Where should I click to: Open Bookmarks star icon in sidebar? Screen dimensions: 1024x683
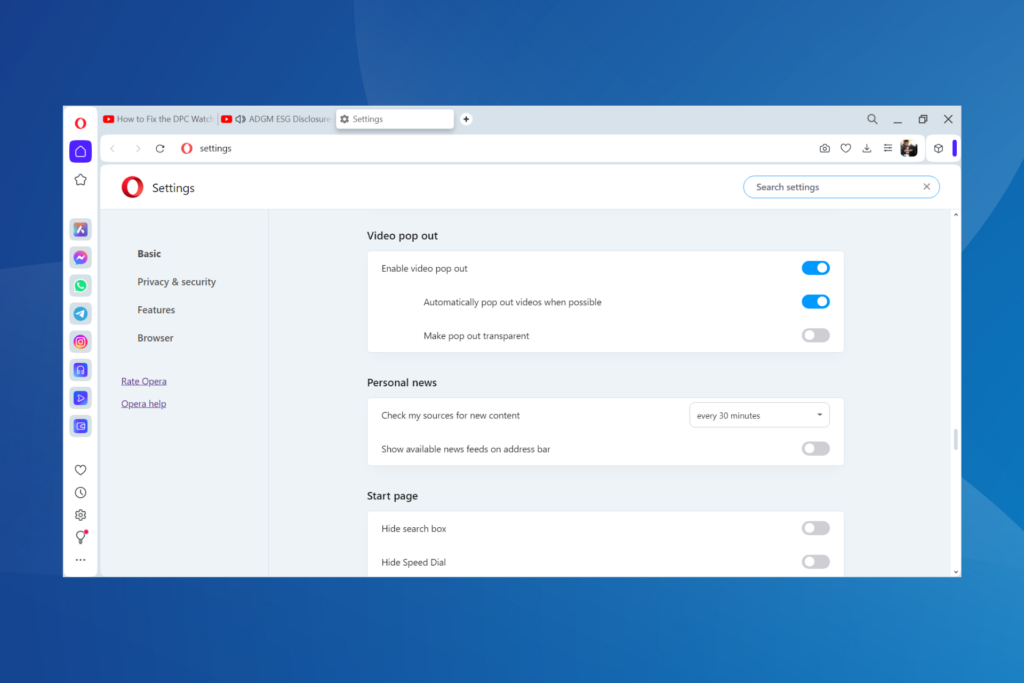tap(80, 180)
